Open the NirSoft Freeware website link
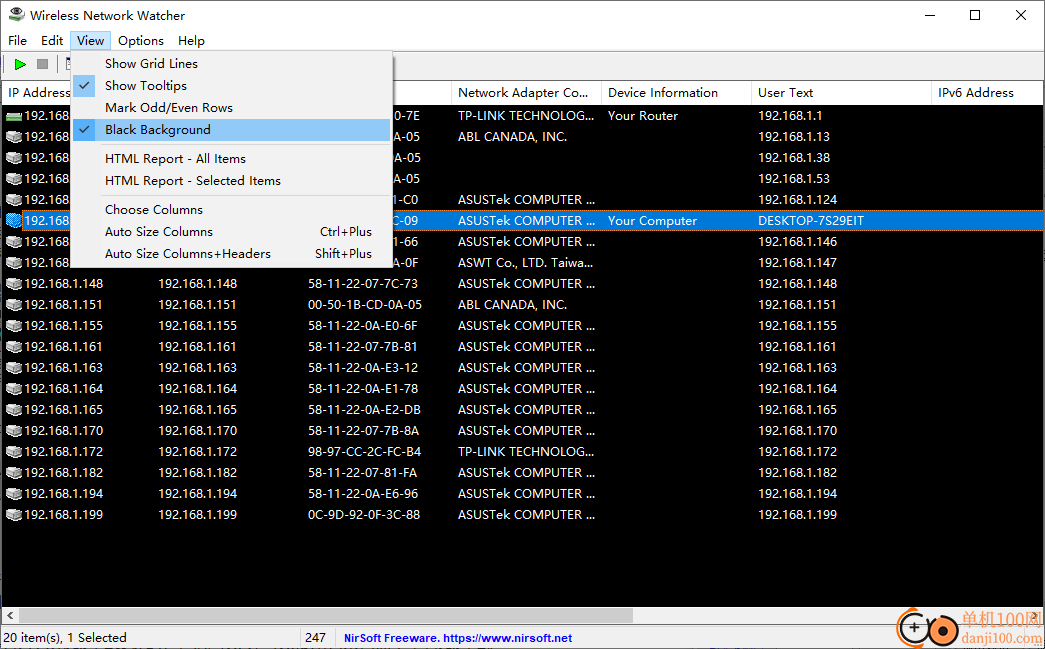Screen dimensions: 1045x649 [x=458, y=638]
